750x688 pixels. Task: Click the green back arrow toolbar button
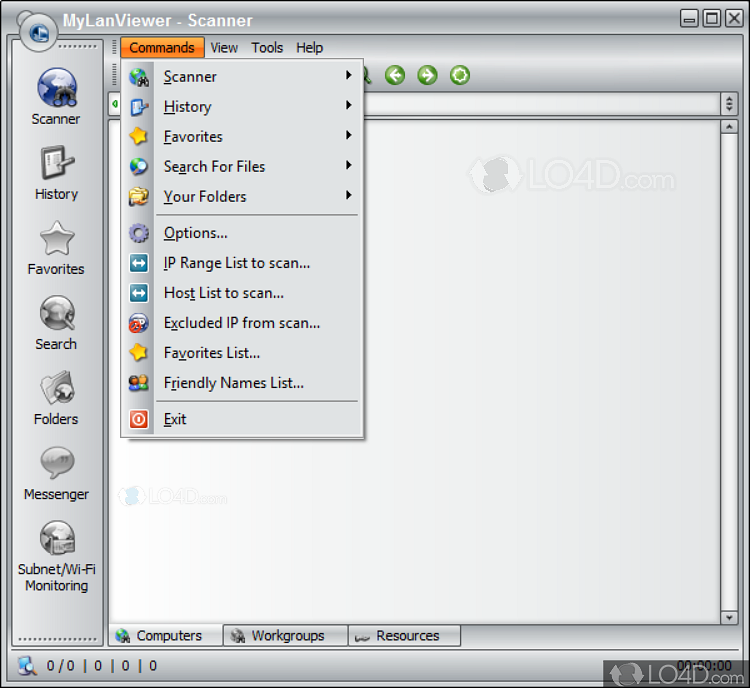point(395,75)
